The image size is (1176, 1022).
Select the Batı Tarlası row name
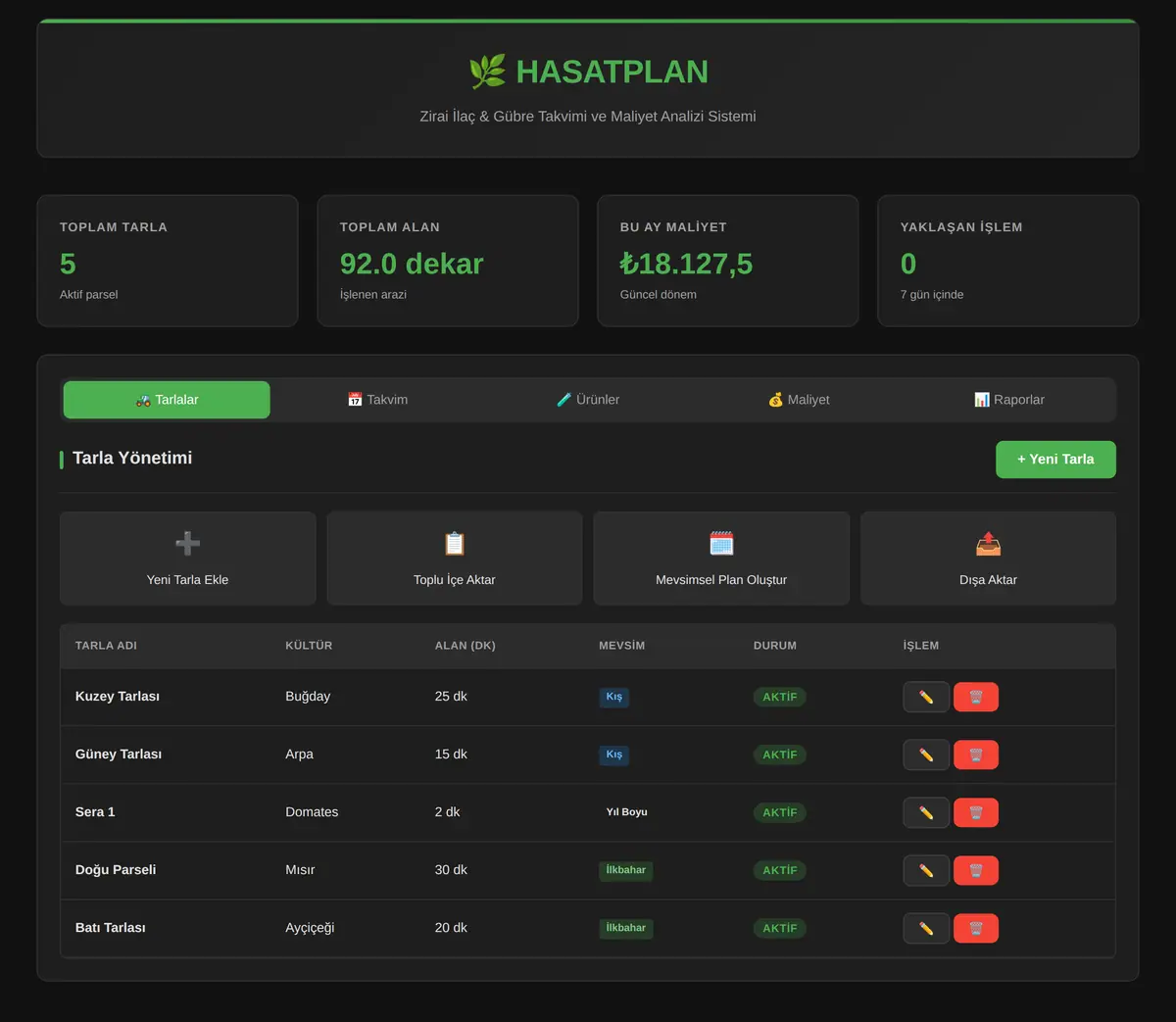pos(111,928)
